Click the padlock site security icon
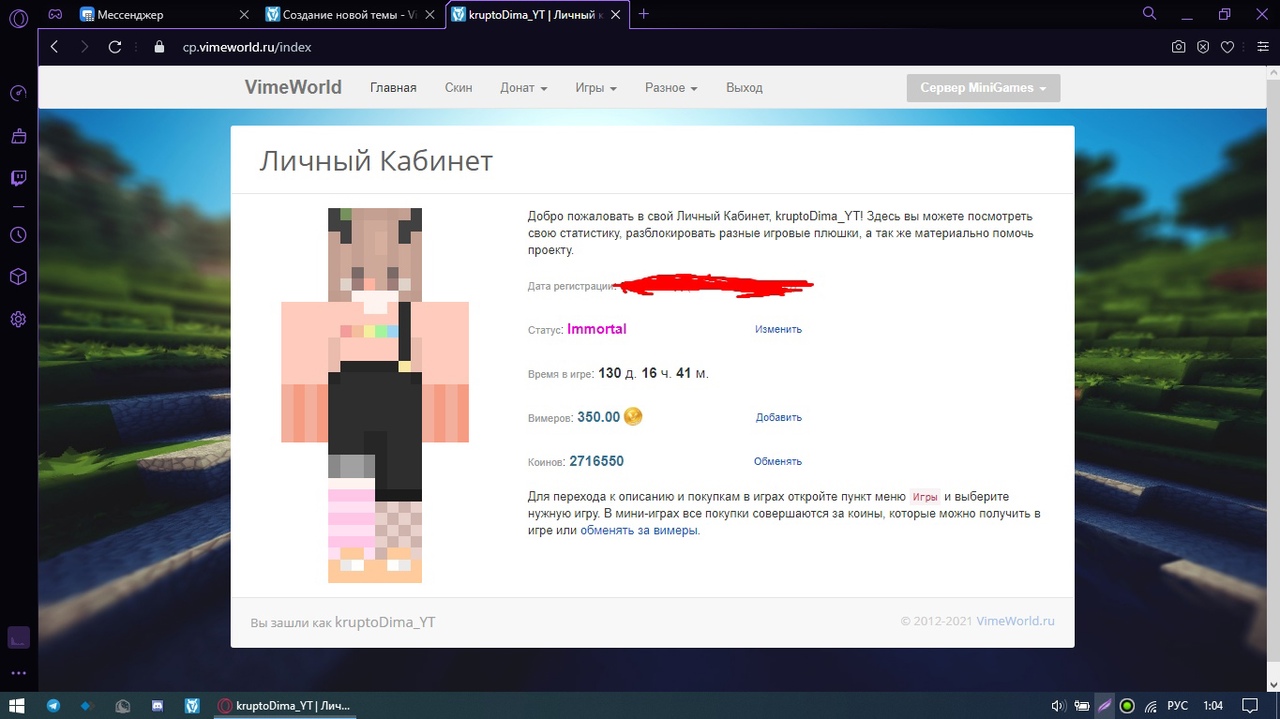 [158, 47]
